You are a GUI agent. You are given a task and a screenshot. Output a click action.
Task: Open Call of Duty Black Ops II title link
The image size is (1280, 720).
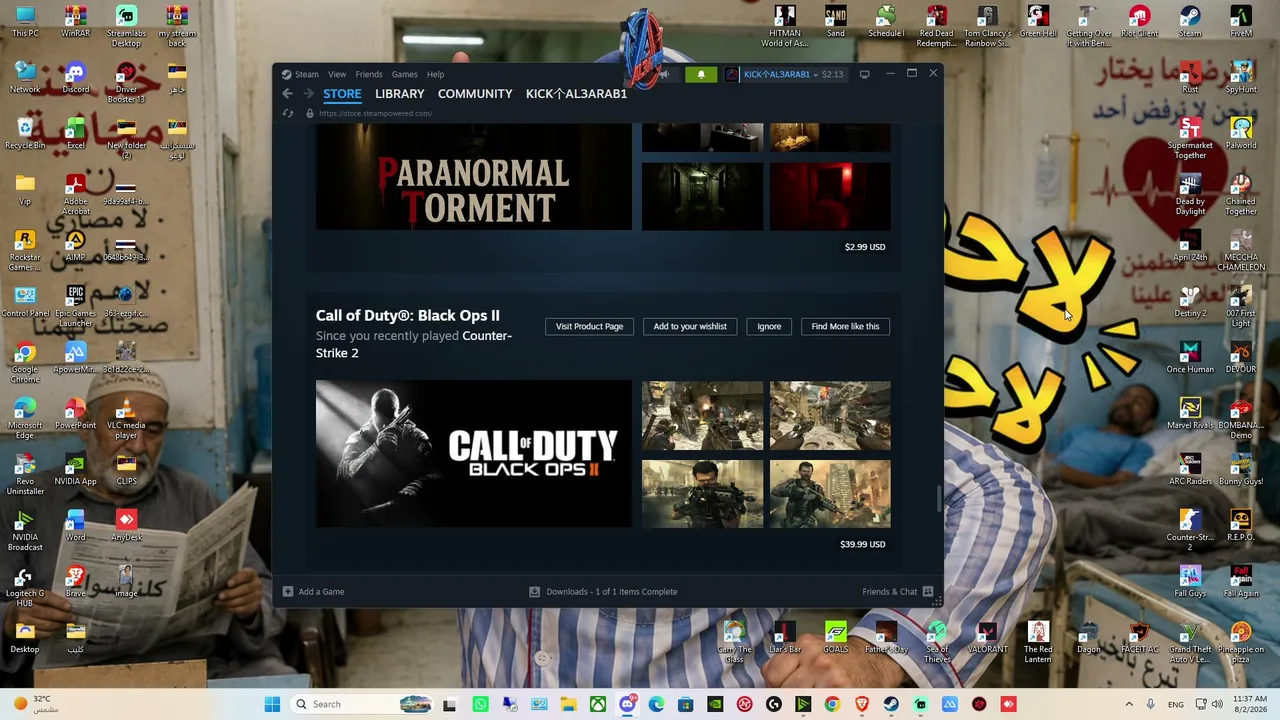[x=408, y=316]
